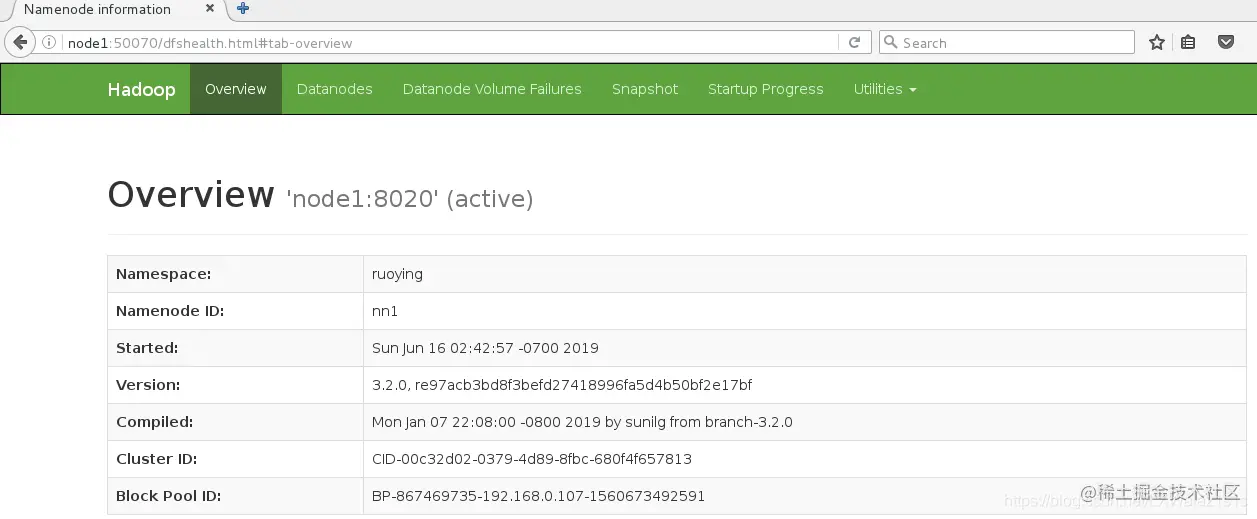
Task: Switch to the Snapshot tab
Action: (x=645, y=89)
